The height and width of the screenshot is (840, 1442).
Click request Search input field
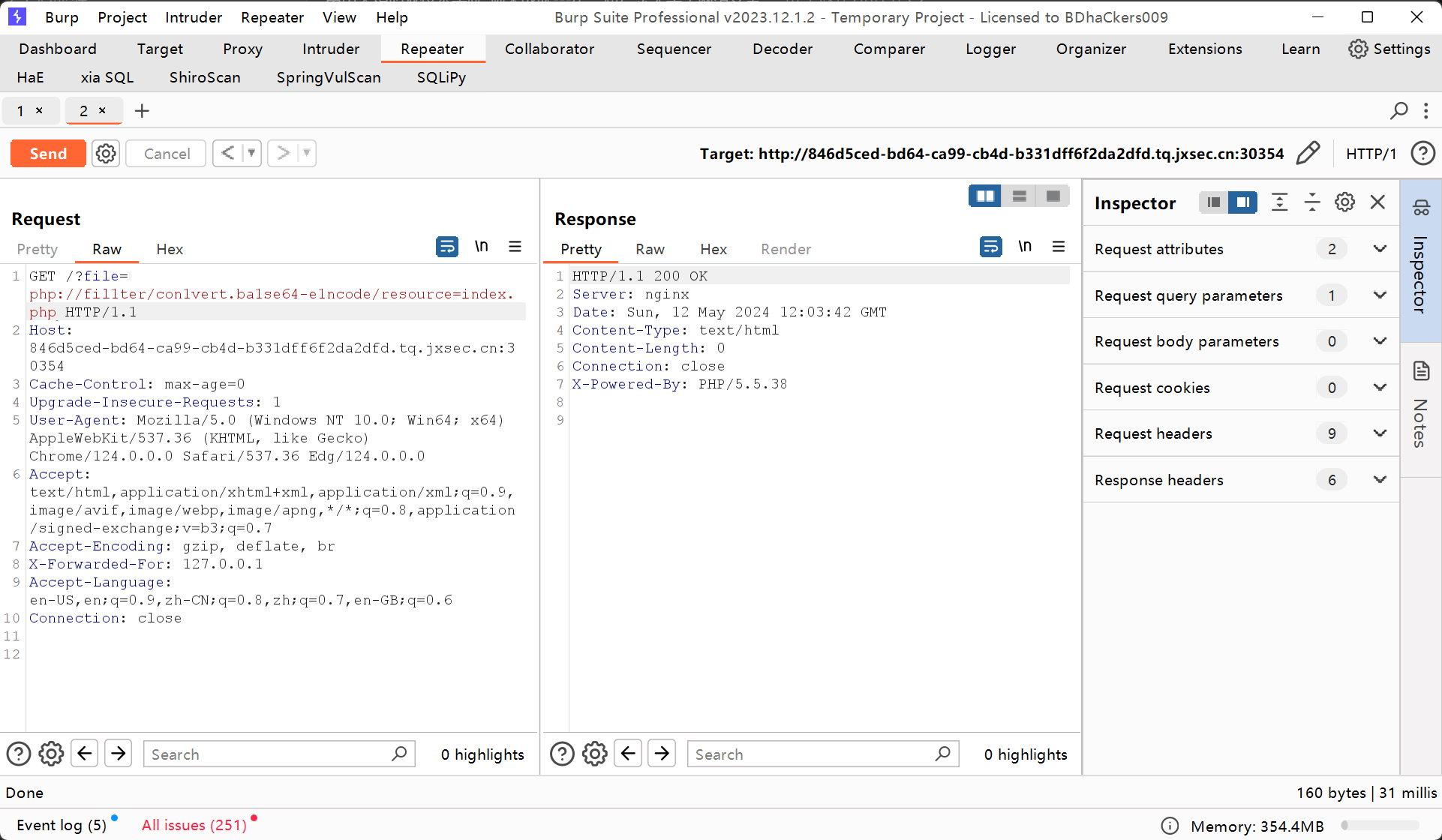(x=279, y=754)
